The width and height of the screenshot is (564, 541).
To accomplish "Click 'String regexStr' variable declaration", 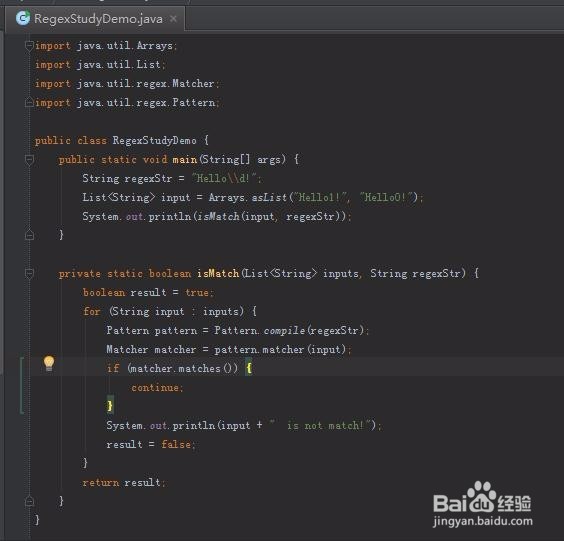I will pos(127,178).
